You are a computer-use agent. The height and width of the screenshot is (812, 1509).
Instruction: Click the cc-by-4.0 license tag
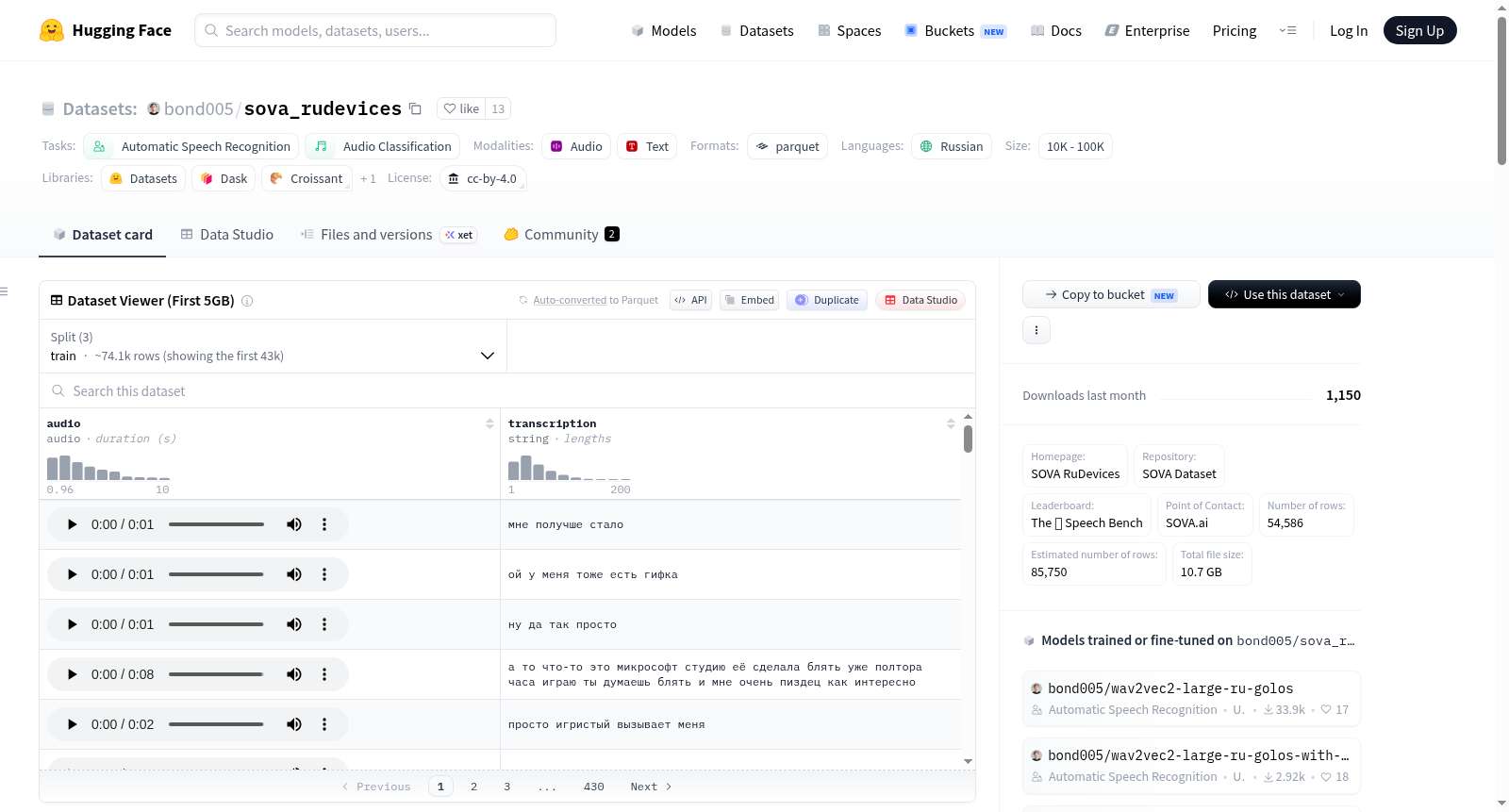click(483, 178)
